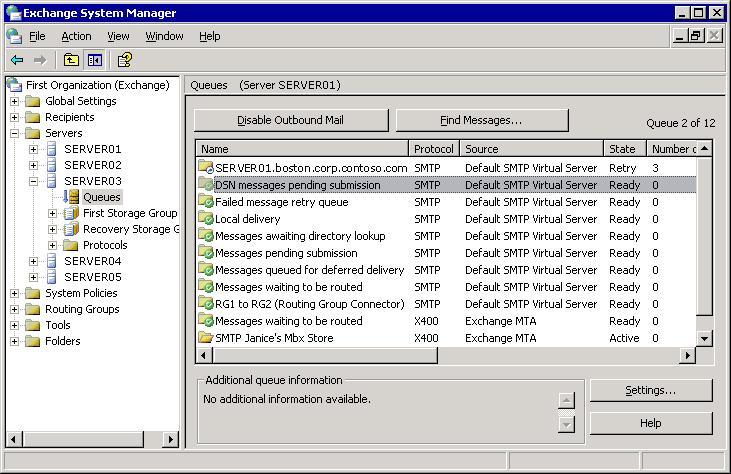Click the SERVER03 server icon in tree
731x474 pixels.
[52, 181]
